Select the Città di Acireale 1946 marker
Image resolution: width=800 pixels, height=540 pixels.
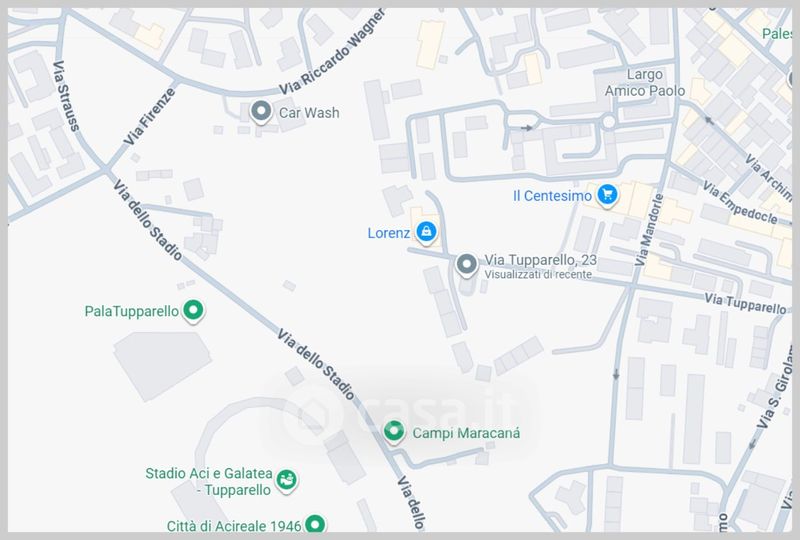tap(315, 524)
